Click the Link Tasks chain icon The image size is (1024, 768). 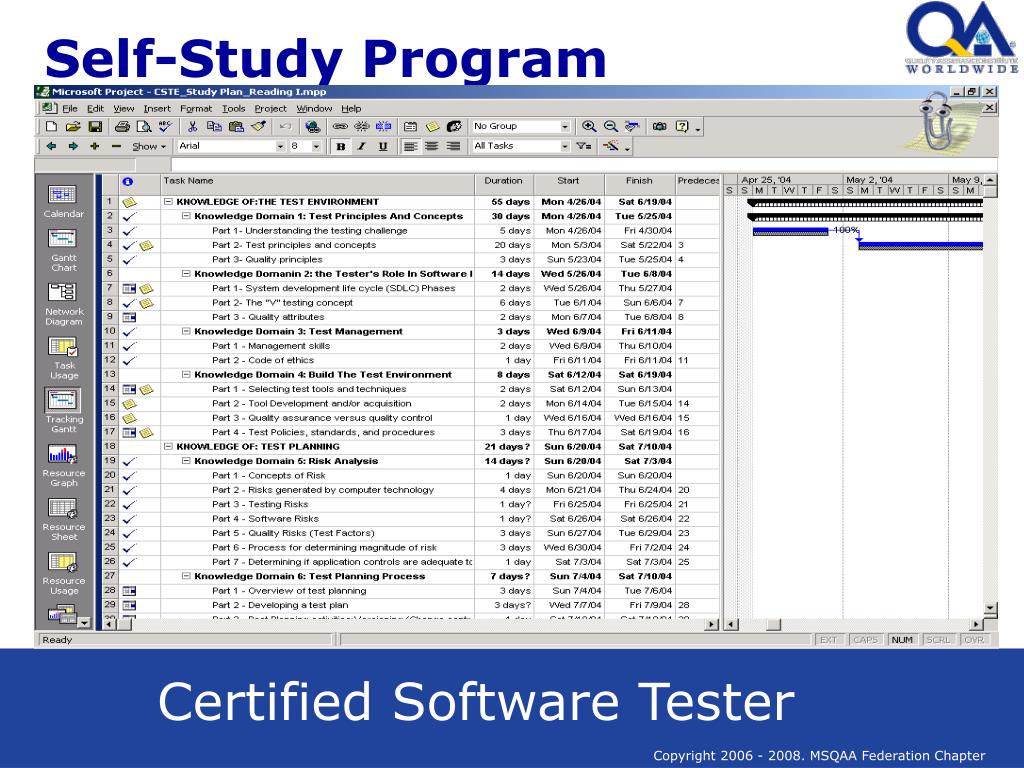click(x=339, y=127)
